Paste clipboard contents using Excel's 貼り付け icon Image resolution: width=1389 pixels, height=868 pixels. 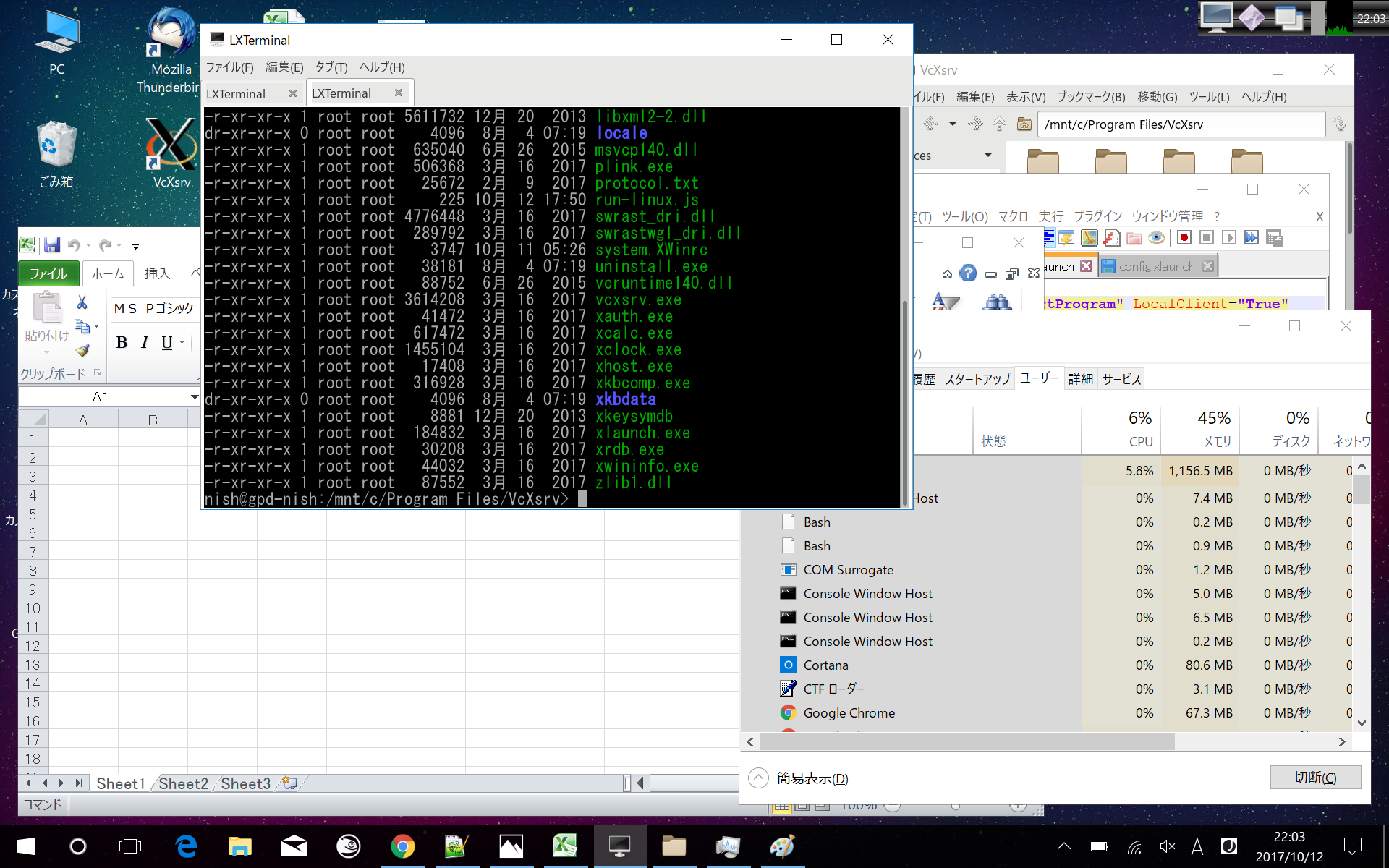coord(46,310)
